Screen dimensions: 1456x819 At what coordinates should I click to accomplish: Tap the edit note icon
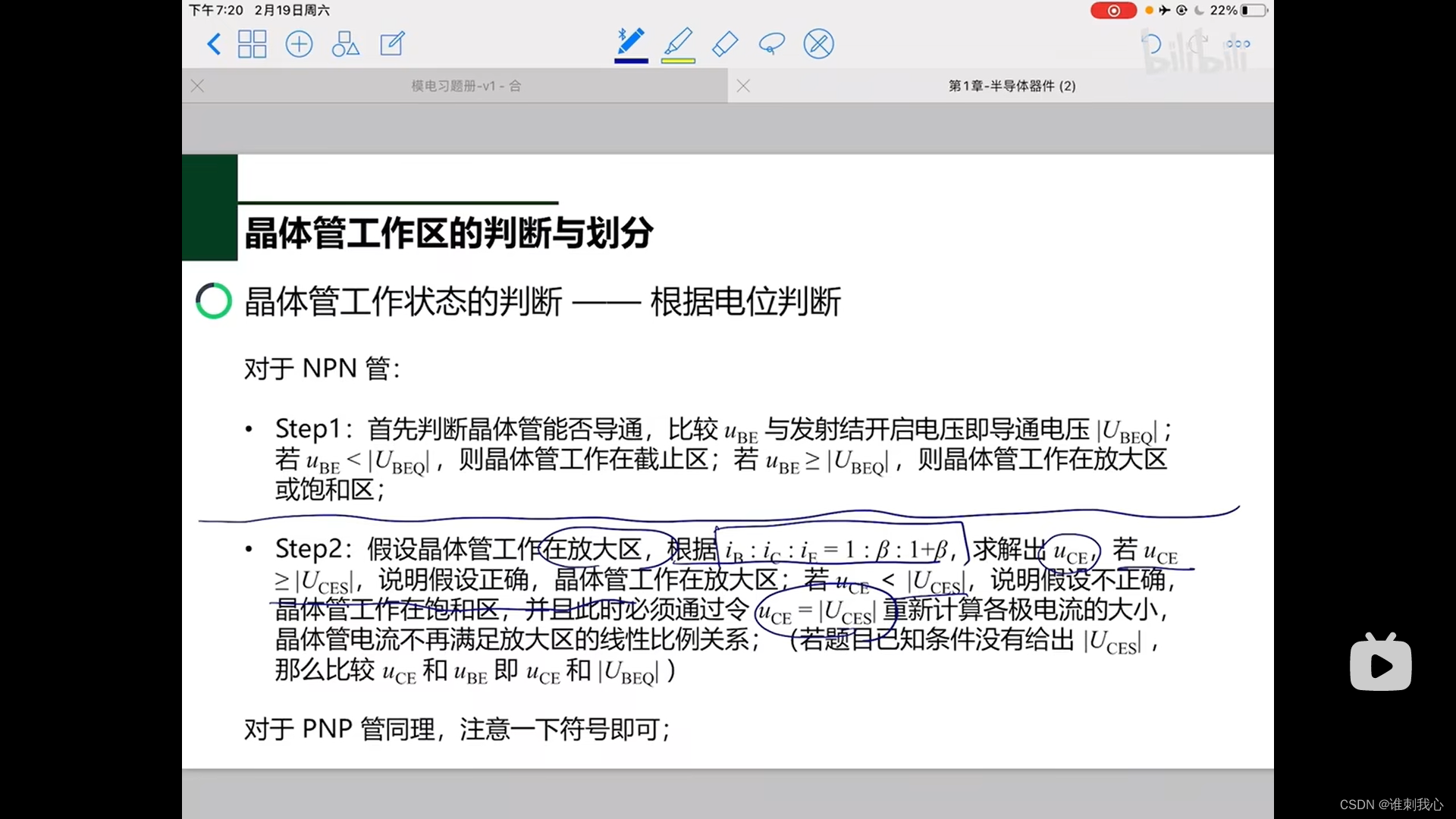coord(392,44)
